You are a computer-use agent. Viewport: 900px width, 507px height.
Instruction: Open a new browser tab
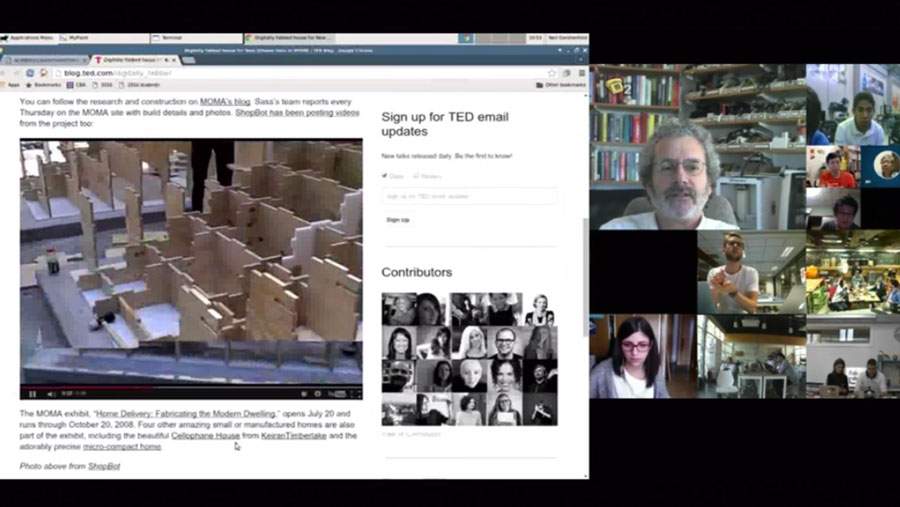(x=189, y=60)
